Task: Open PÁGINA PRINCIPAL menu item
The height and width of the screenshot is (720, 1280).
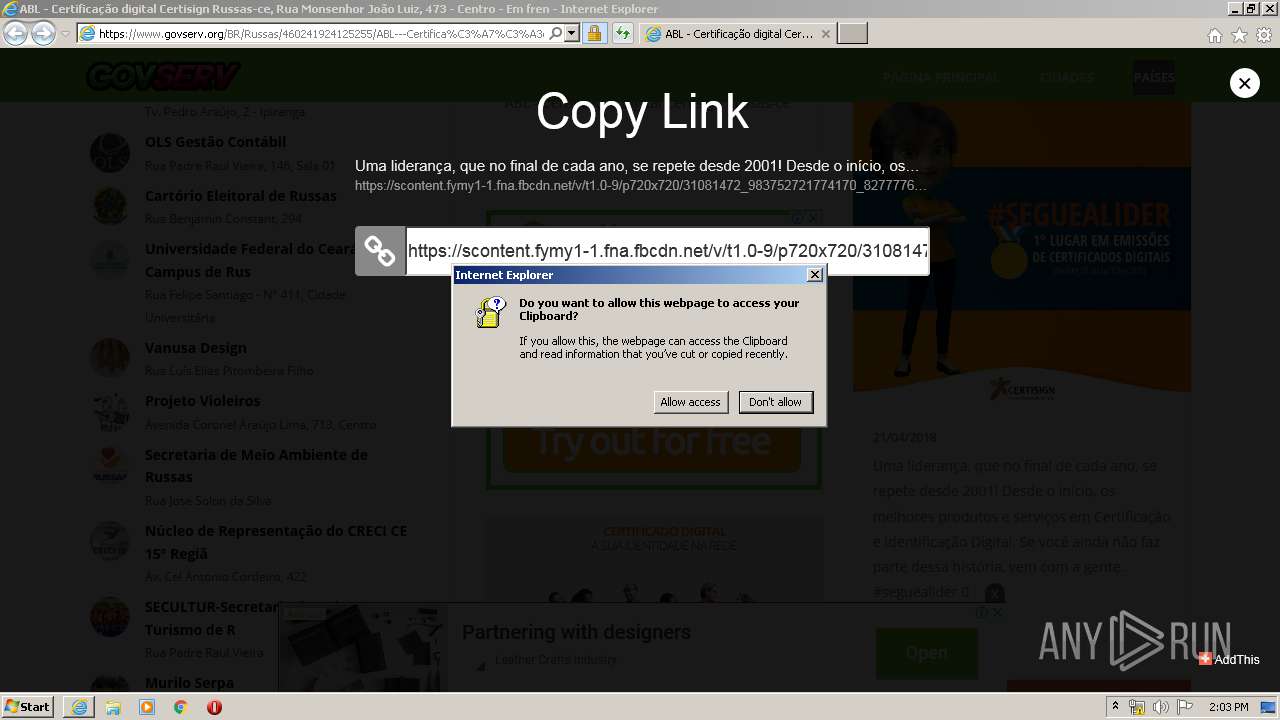Action: coord(941,77)
